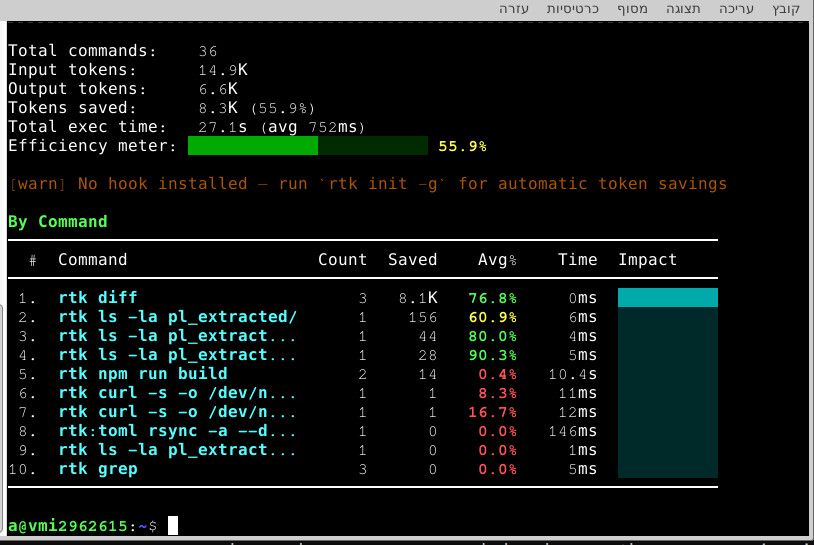Click the 76.8% average value
Screen dimensions: 814x545
pos(492,298)
